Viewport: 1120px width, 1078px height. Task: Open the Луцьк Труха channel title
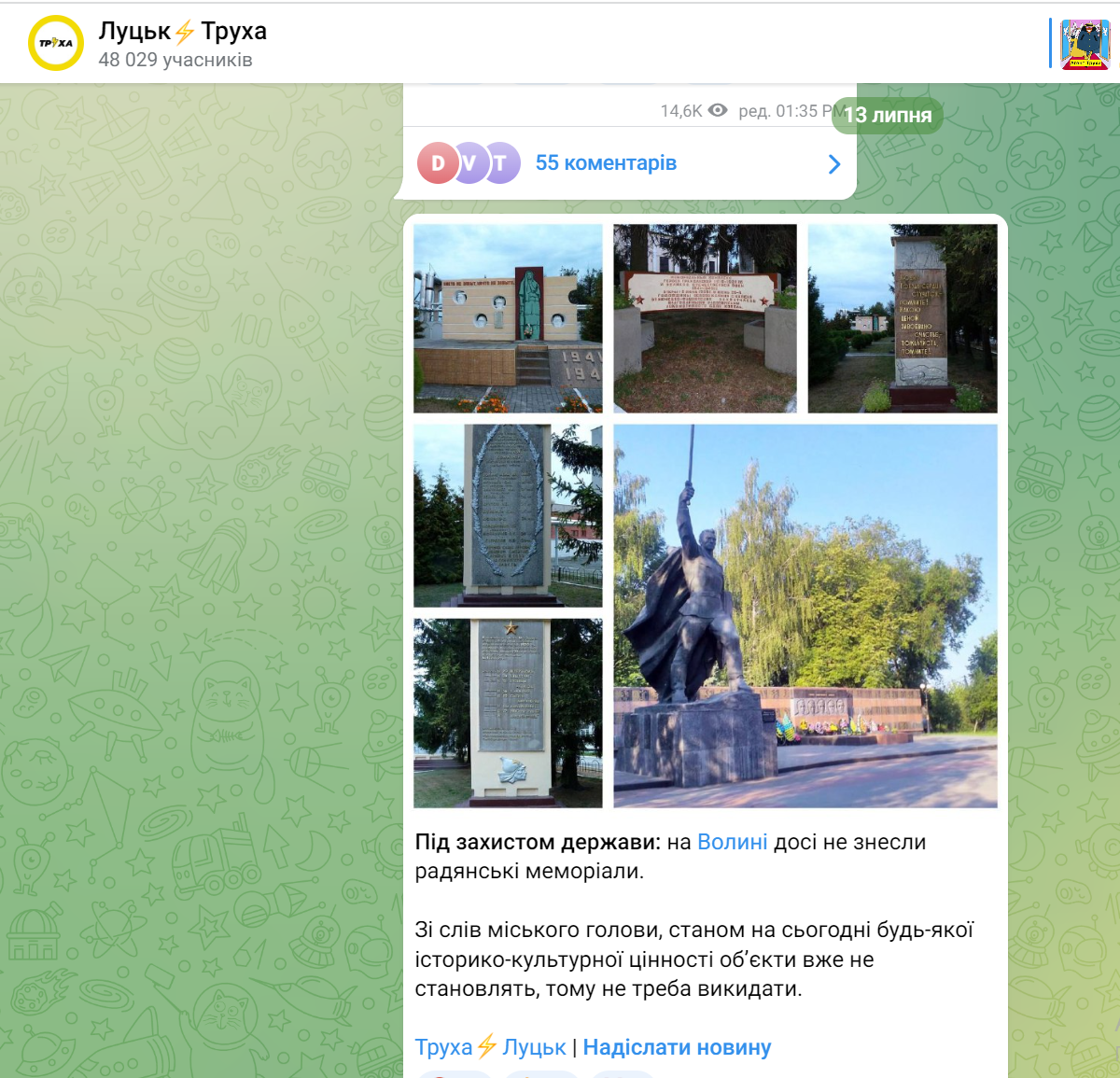[183, 31]
